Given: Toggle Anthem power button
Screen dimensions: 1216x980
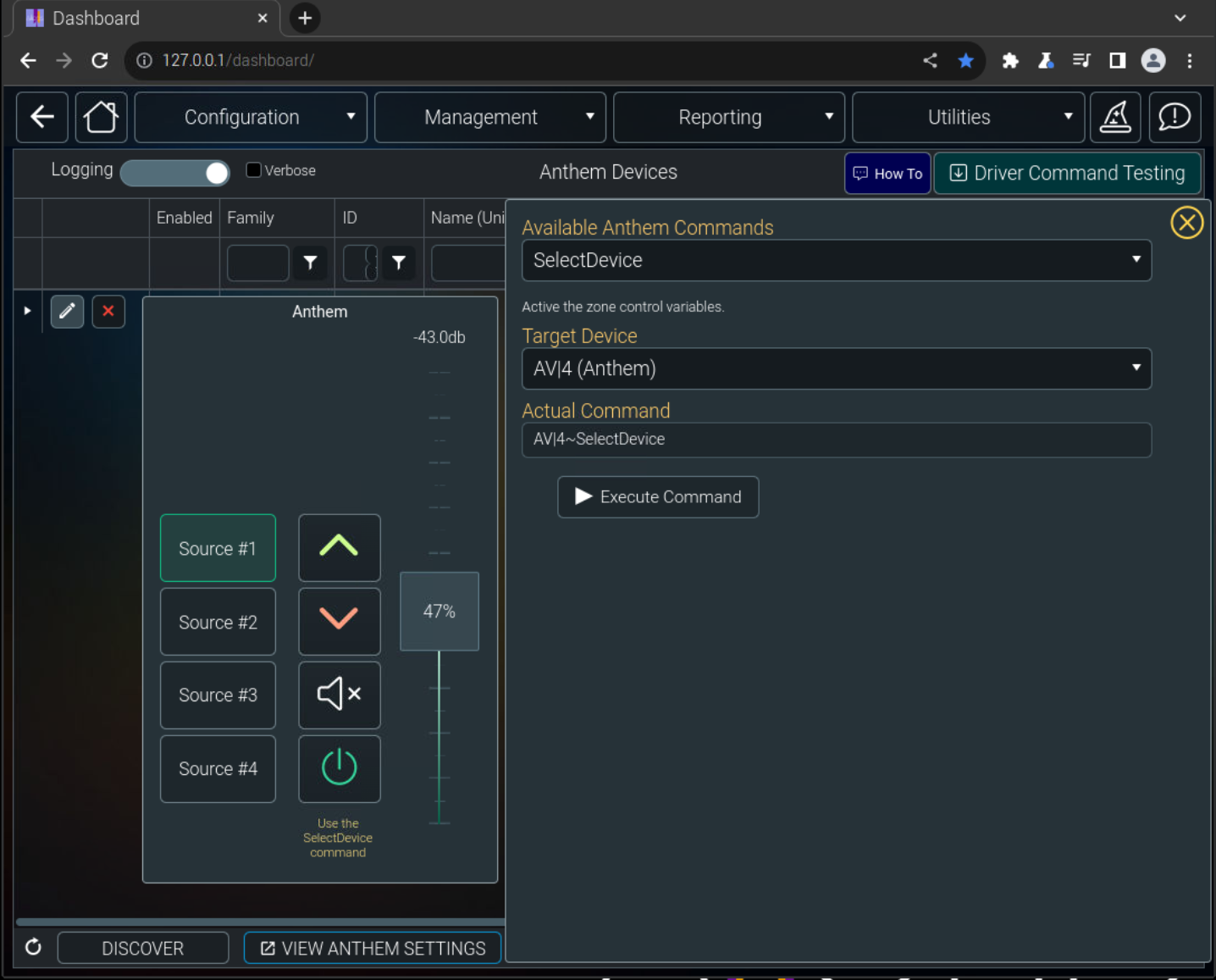Looking at the screenshot, I should (x=339, y=768).
